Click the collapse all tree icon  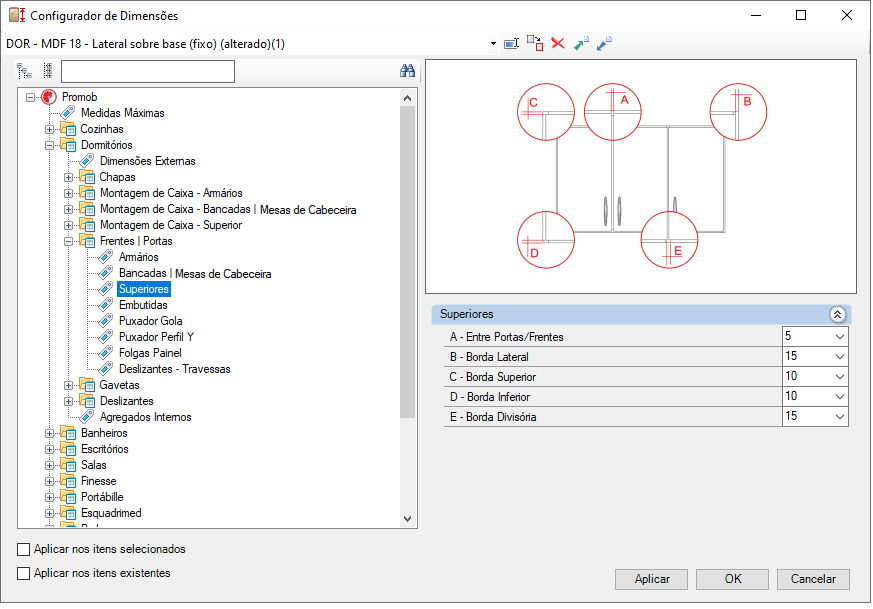click(48, 71)
